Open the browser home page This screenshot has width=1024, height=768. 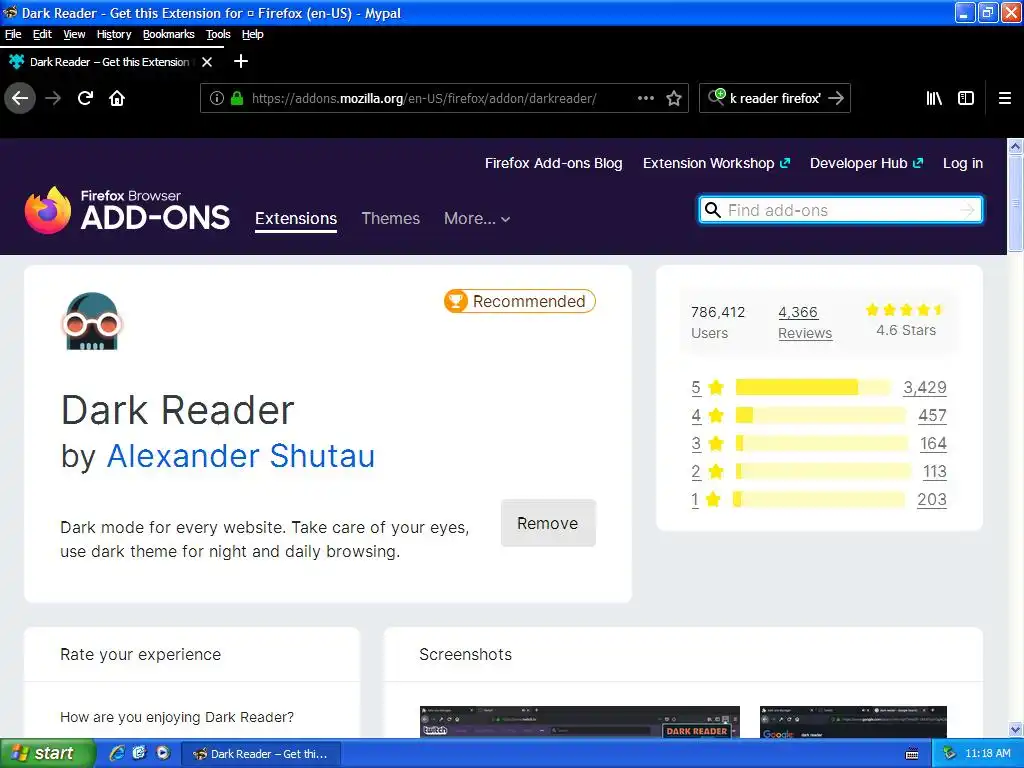pyautogui.click(x=117, y=99)
